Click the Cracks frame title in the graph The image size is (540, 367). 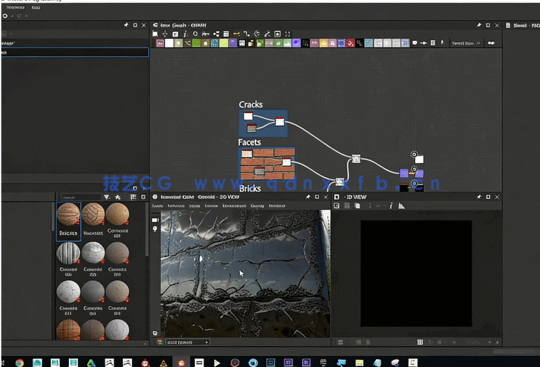pyautogui.click(x=251, y=104)
